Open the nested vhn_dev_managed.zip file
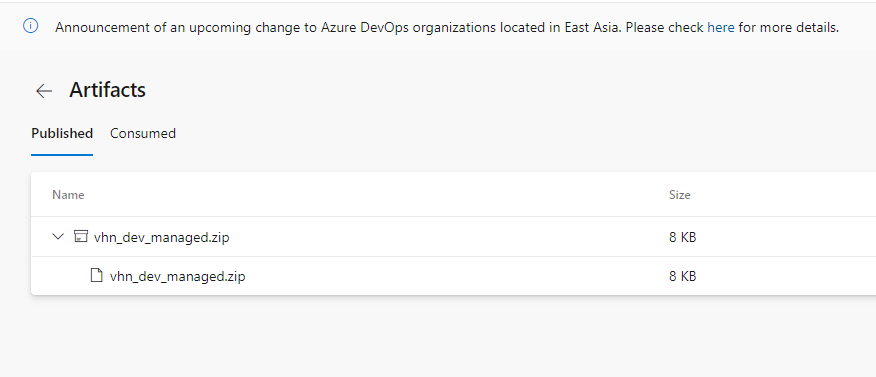 pos(178,276)
